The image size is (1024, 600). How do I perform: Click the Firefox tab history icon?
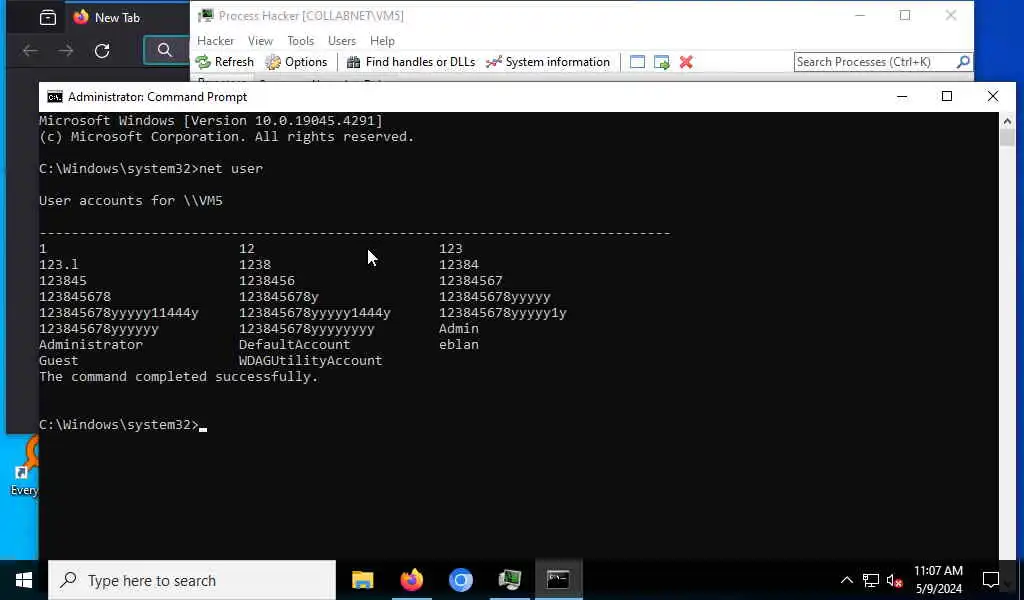click(x=48, y=18)
